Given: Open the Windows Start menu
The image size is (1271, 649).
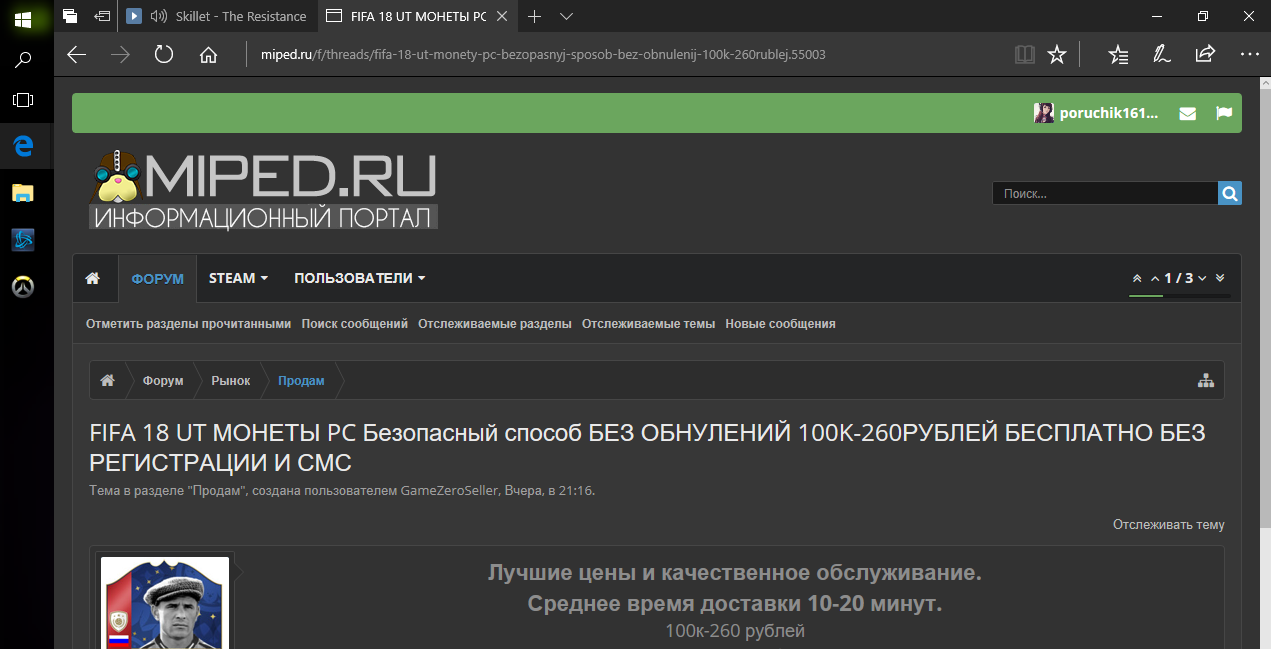Looking at the screenshot, I should [x=23, y=18].
